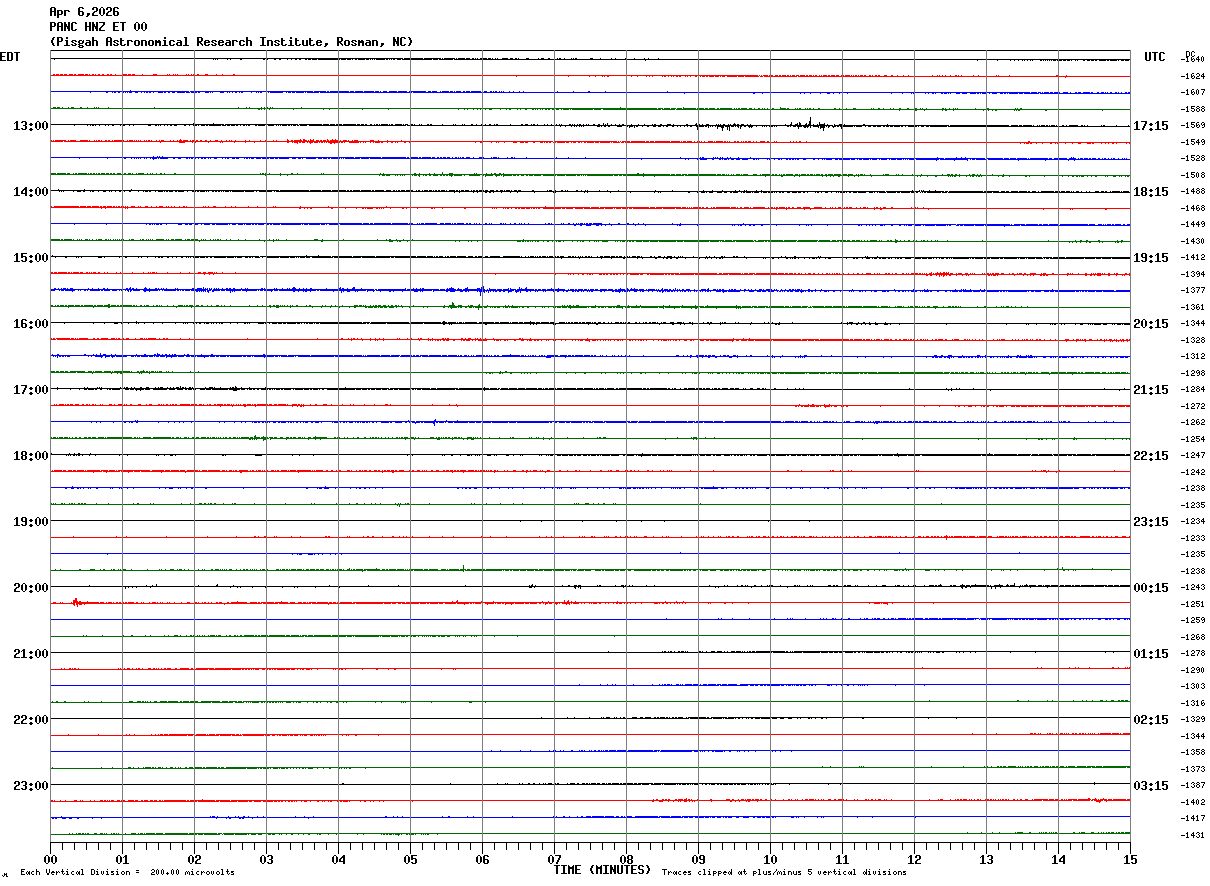Viewport: 1210px width, 886px height.
Task: Click the DC offset value -1233
Action: tap(1193, 538)
